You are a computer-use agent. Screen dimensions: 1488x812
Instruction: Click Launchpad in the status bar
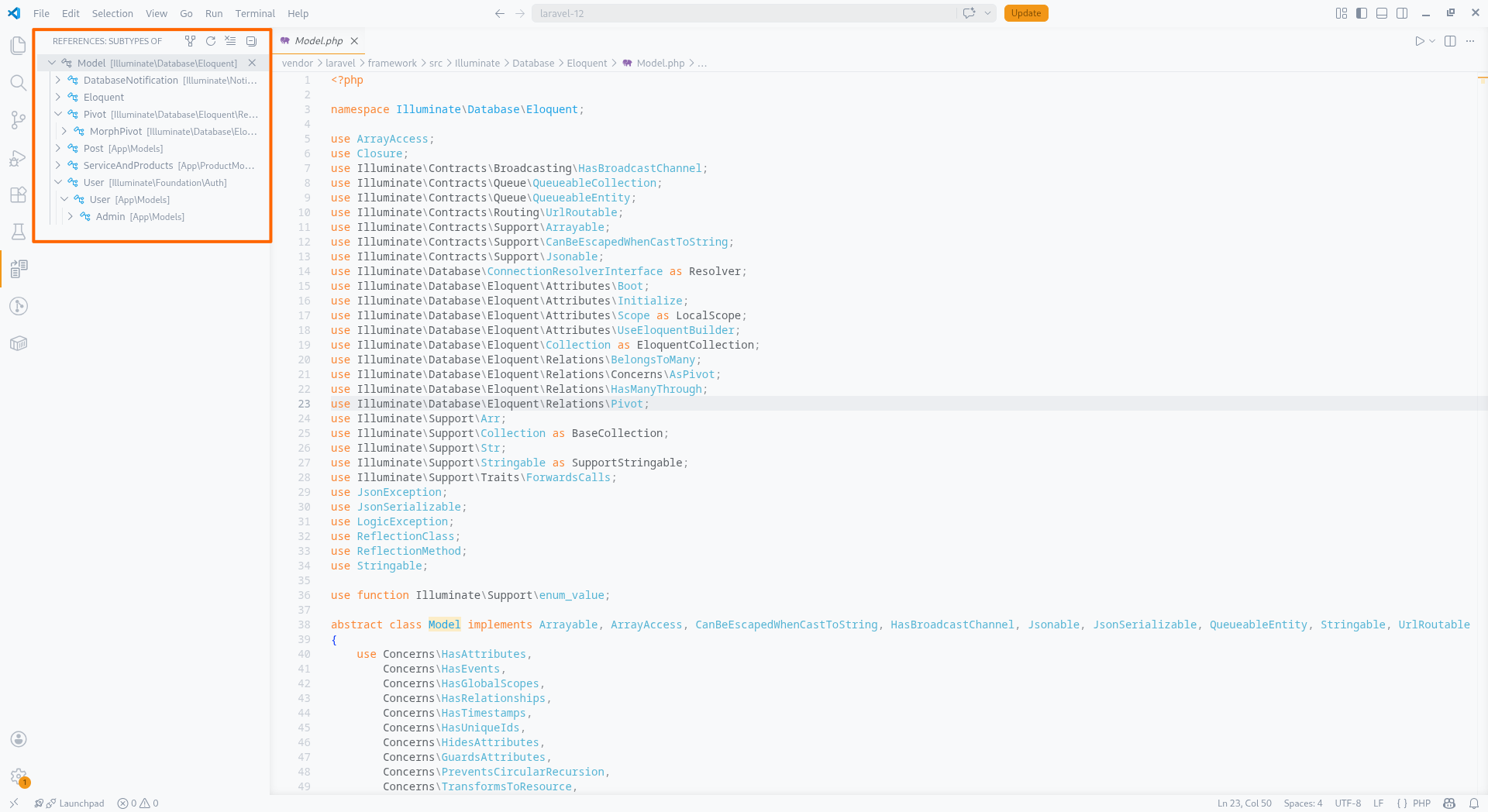pos(69,803)
